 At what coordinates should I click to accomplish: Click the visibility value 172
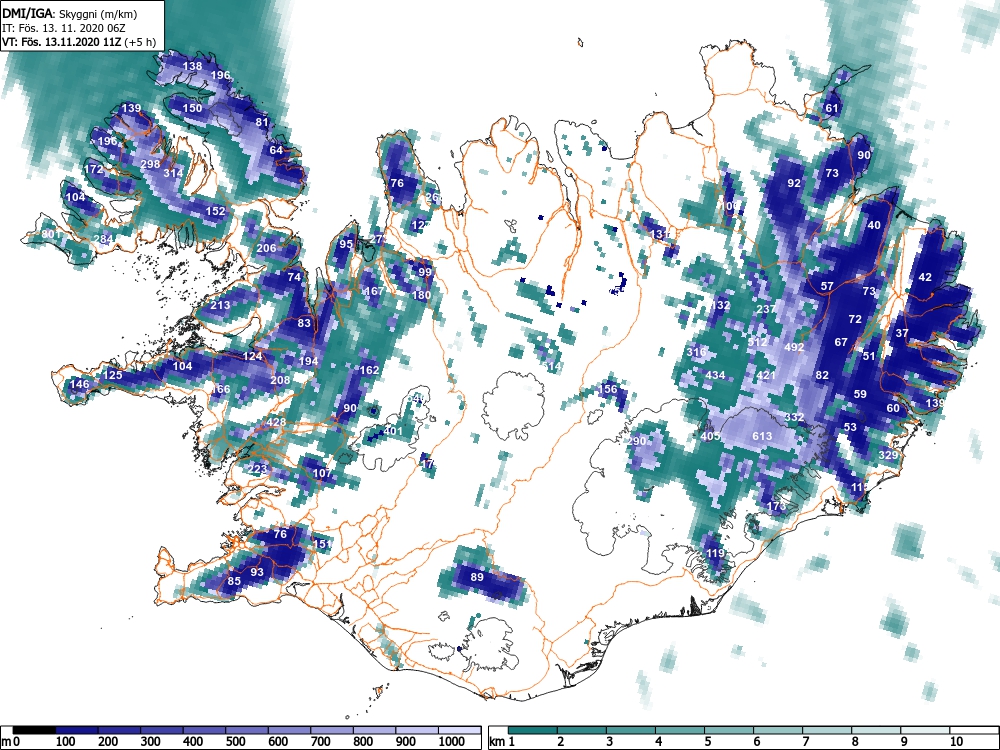[94, 170]
